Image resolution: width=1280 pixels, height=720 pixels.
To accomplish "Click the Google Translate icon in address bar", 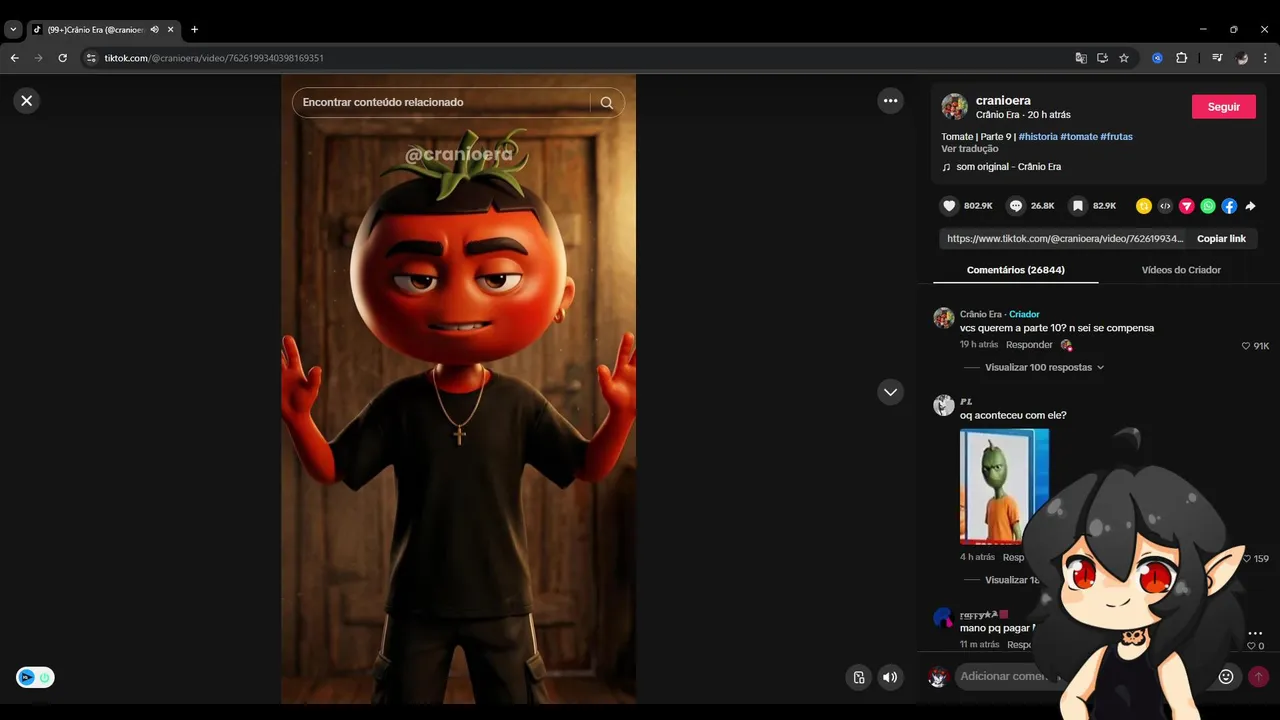I will coord(1081,58).
